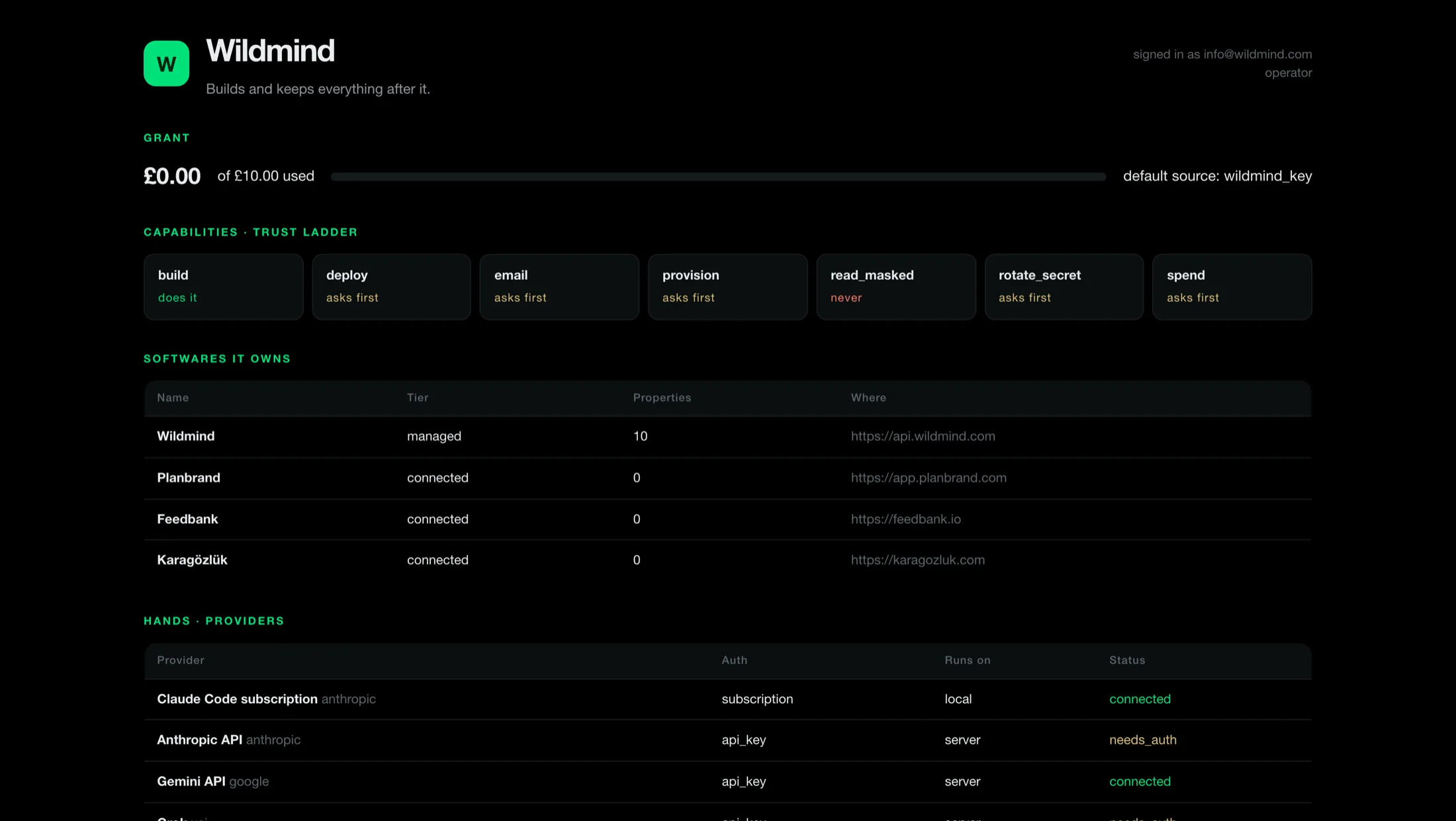Select the Planbrand software row name
1456x821 pixels.
tap(189, 478)
